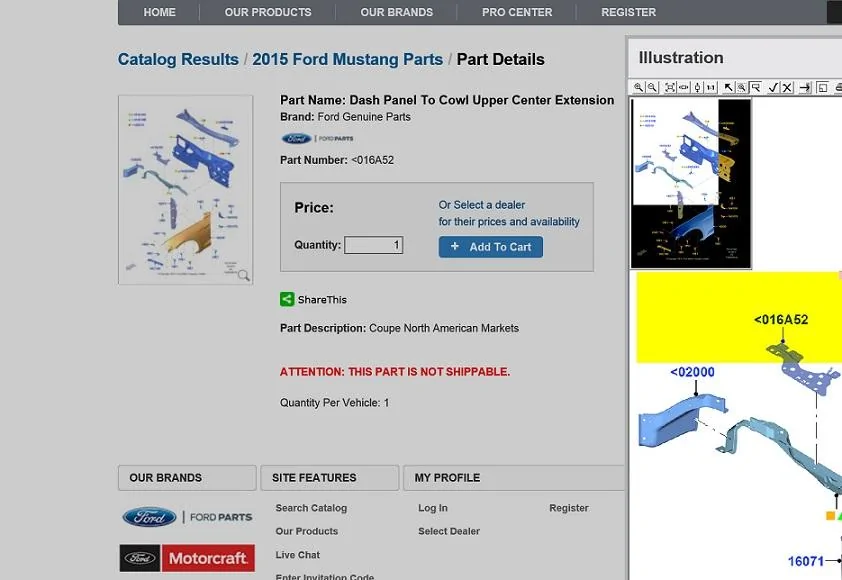842x580 pixels.
Task: Open Live Chat footer link
Action: (297, 555)
